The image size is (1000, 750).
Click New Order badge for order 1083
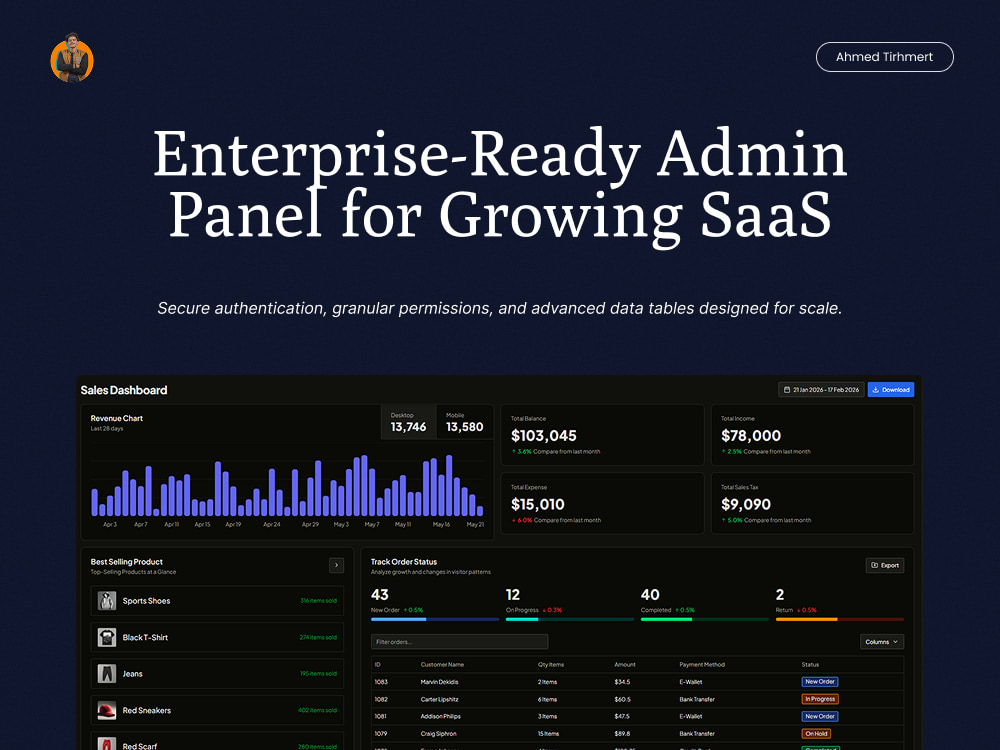pyautogui.click(x=820, y=682)
